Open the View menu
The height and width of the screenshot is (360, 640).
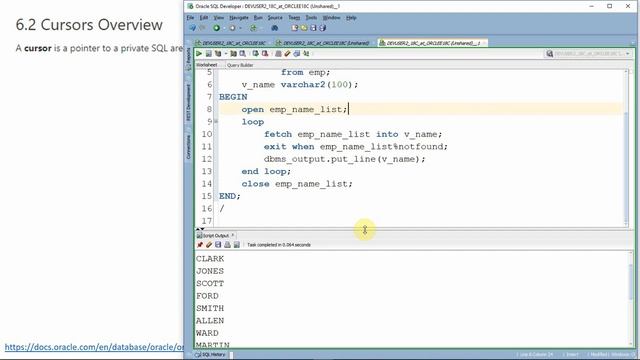pyautogui.click(x=219, y=18)
